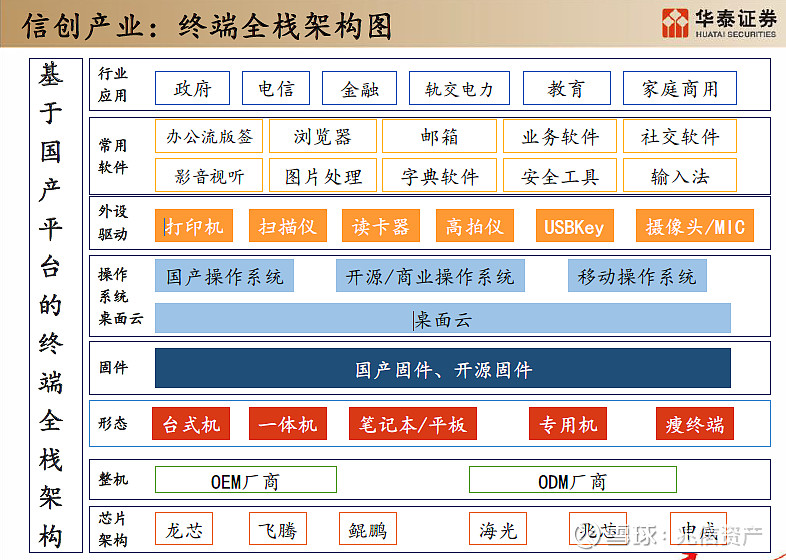Click the 社交软件 box

click(x=680, y=136)
